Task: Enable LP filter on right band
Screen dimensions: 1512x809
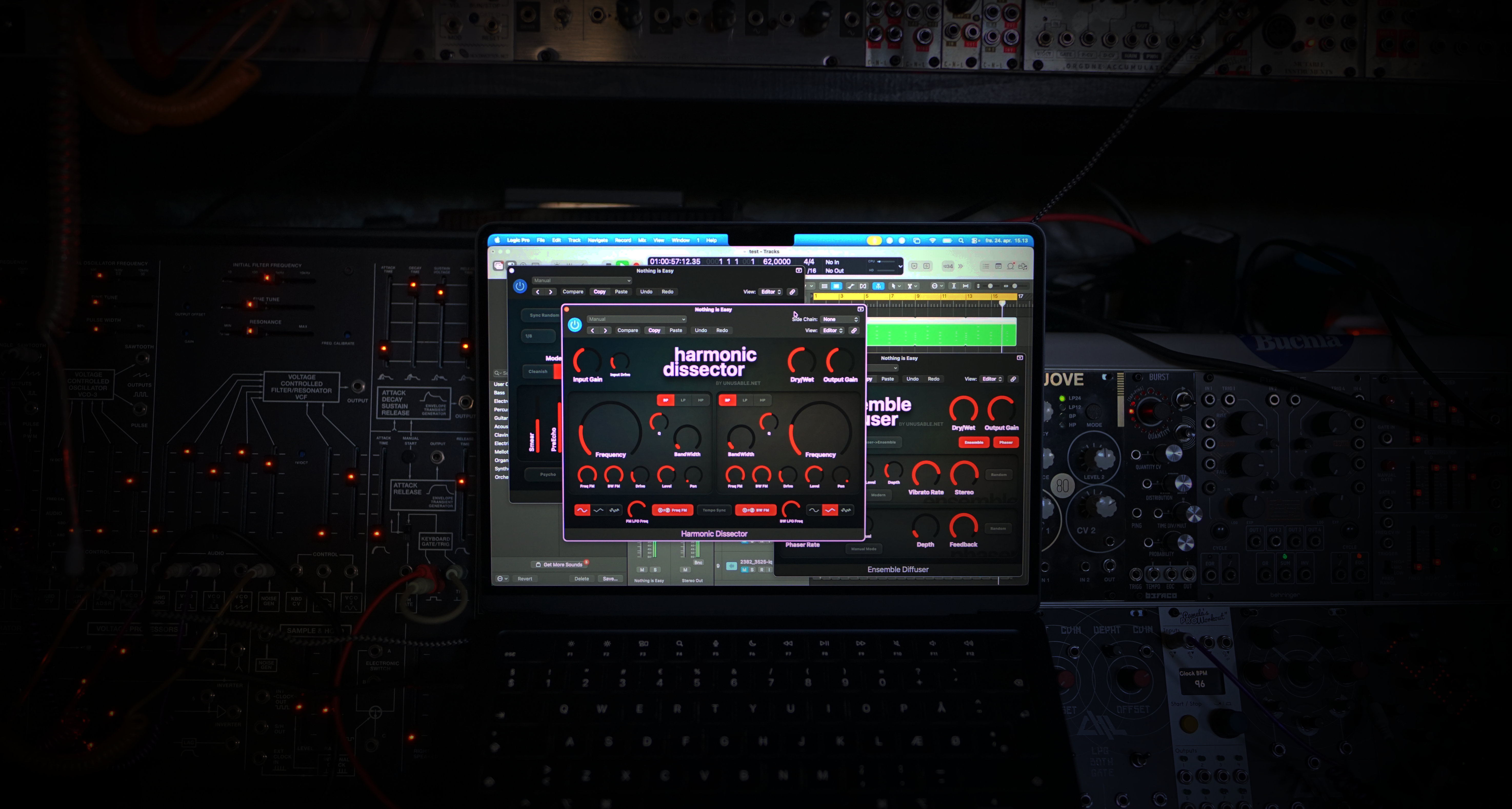Action: 745,400
